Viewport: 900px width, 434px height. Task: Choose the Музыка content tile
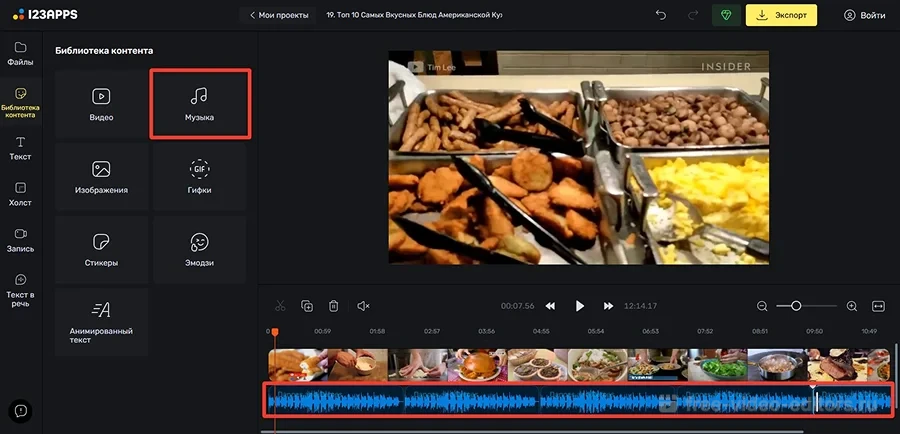(x=200, y=104)
